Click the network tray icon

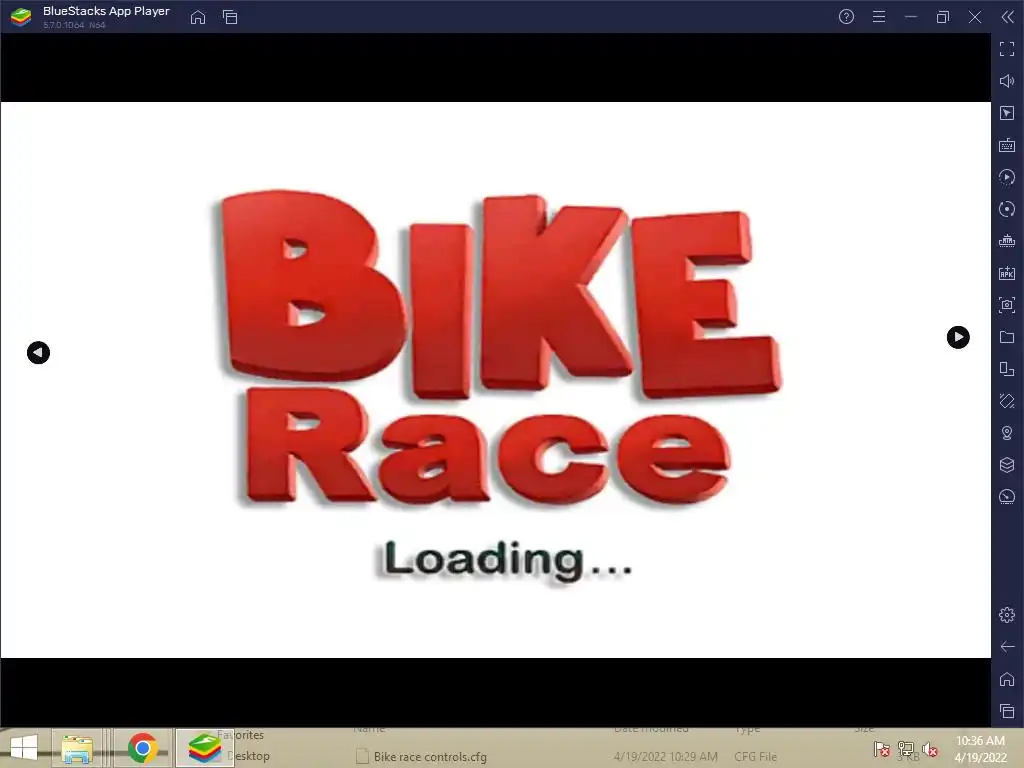906,749
